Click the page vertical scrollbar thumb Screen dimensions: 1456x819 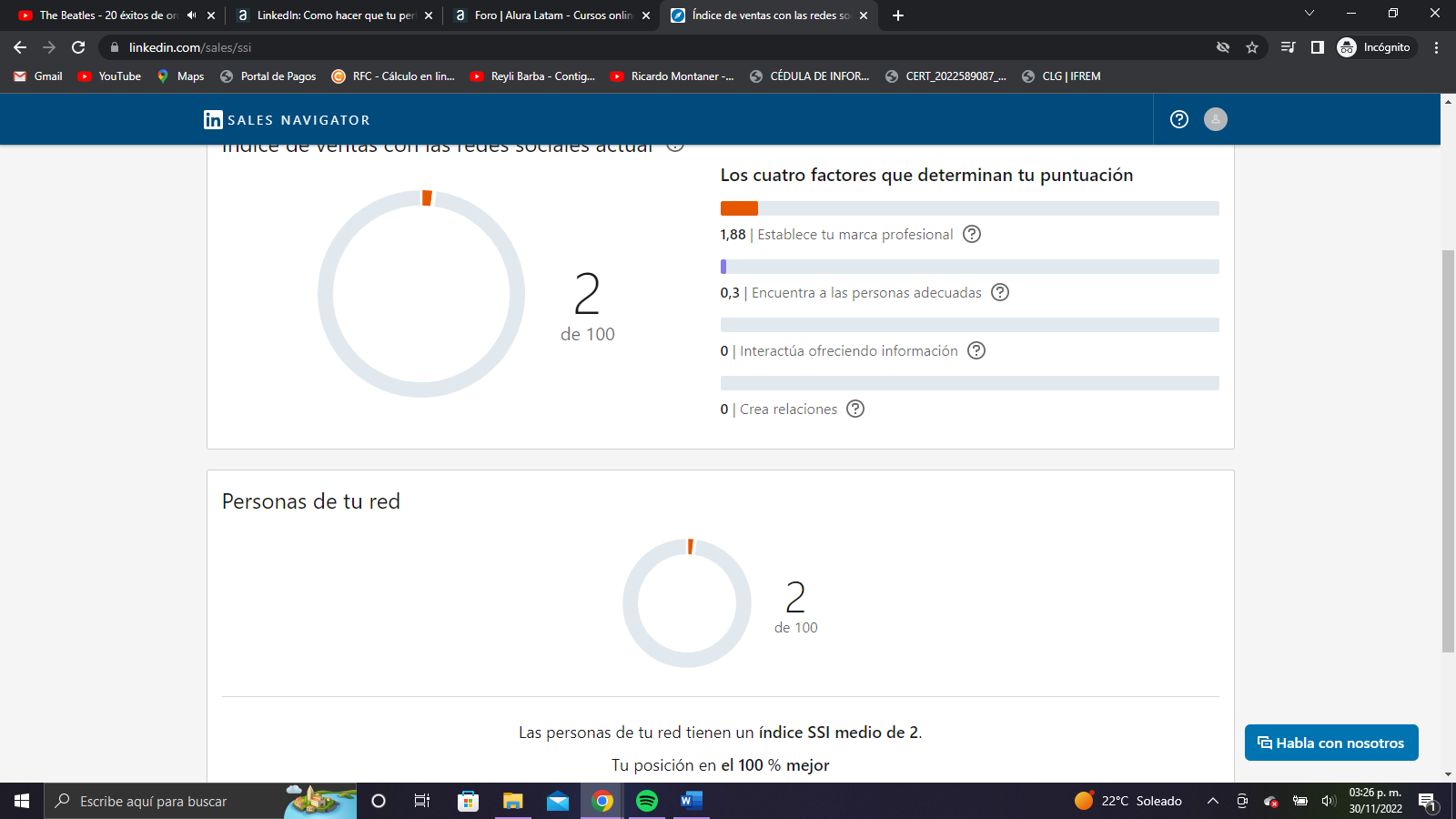[x=1448, y=450]
